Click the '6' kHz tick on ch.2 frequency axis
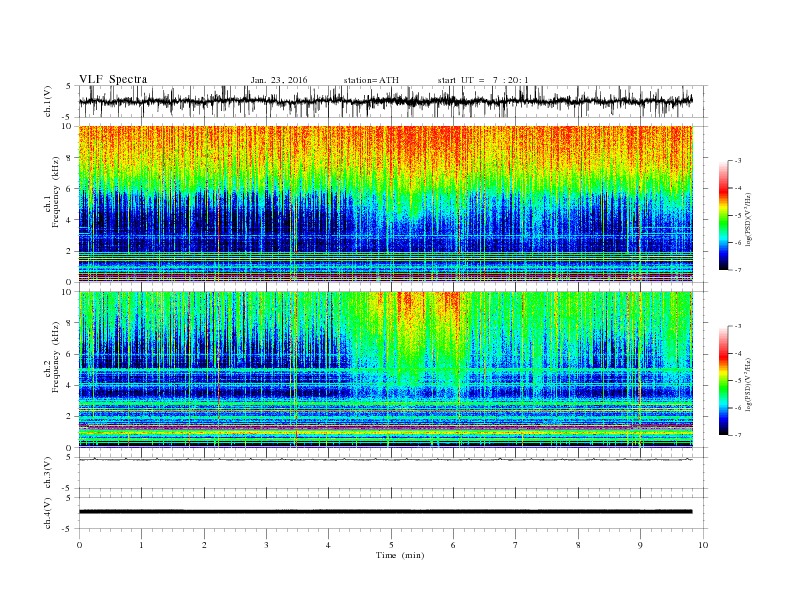Image resolution: width=792 pixels, height=612 pixels. point(69,354)
